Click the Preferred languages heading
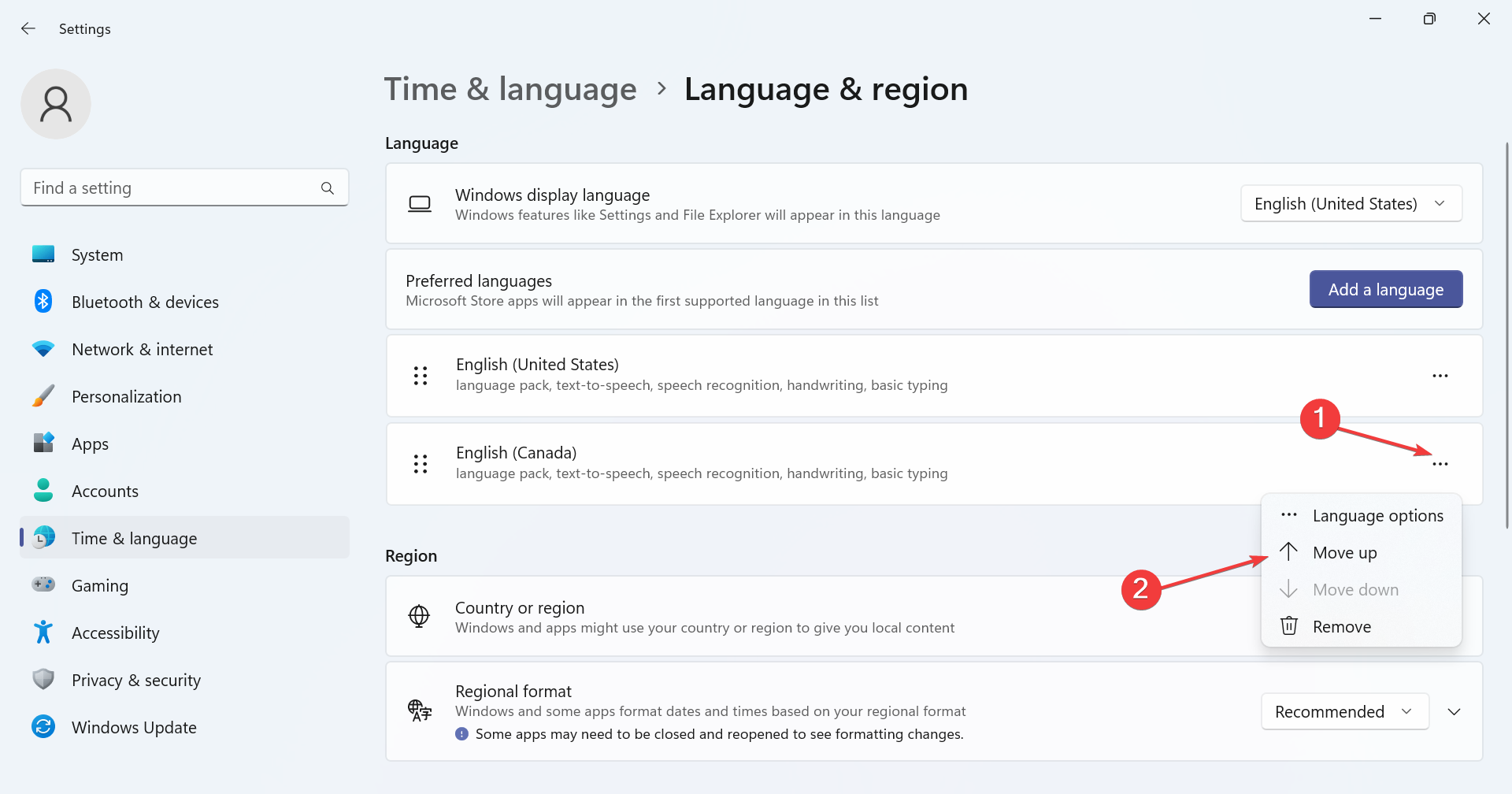 479,281
